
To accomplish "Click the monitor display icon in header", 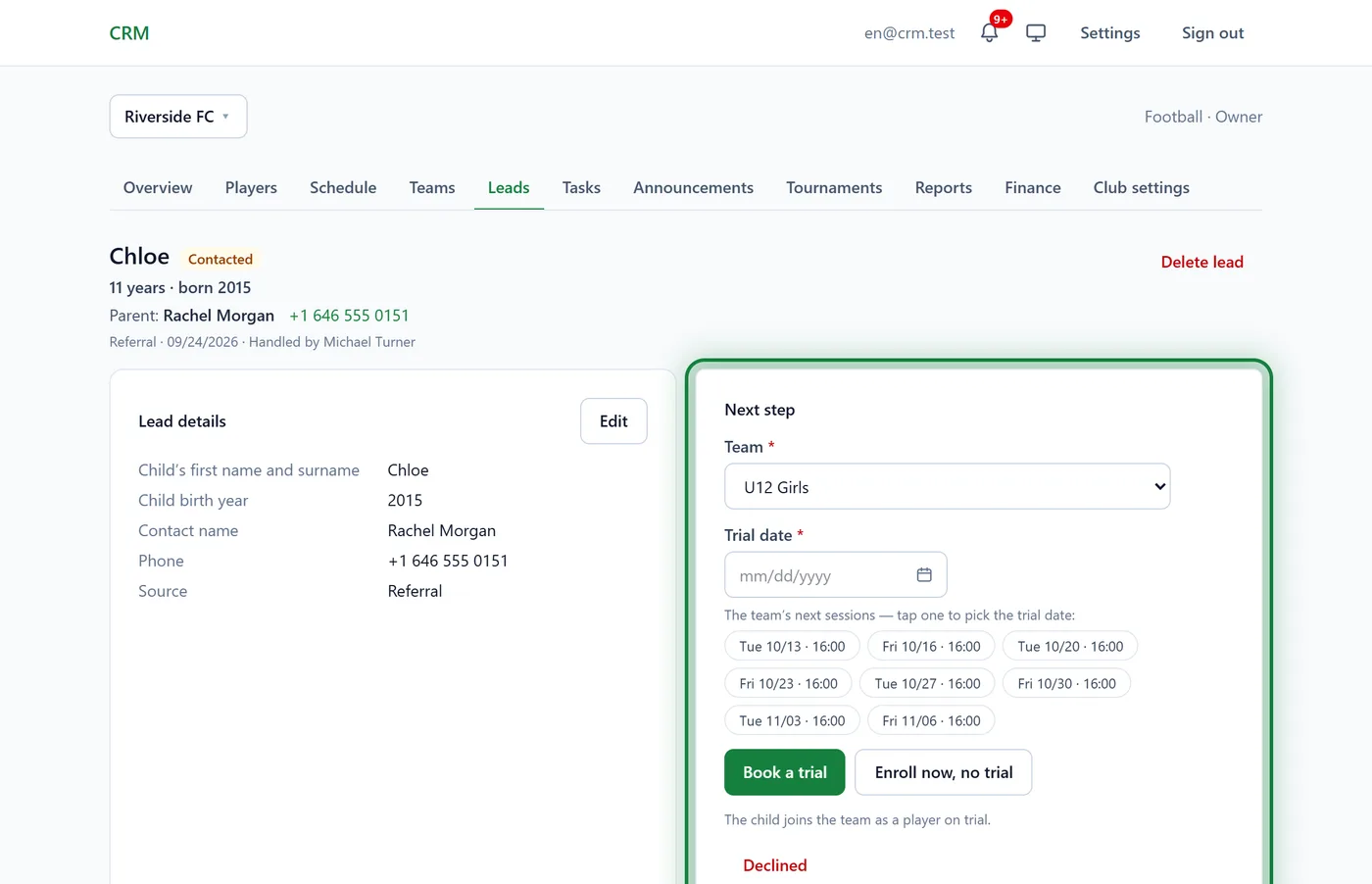I will pos(1036,32).
